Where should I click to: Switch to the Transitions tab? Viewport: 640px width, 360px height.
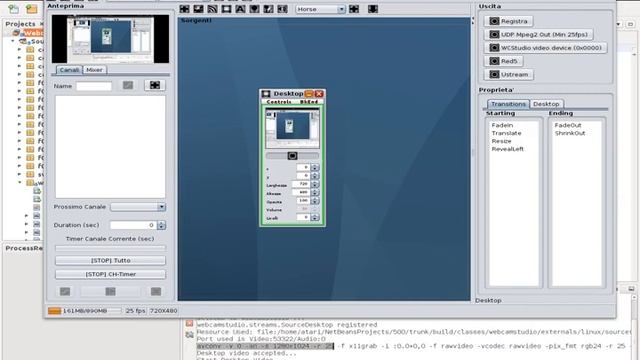pyautogui.click(x=508, y=104)
